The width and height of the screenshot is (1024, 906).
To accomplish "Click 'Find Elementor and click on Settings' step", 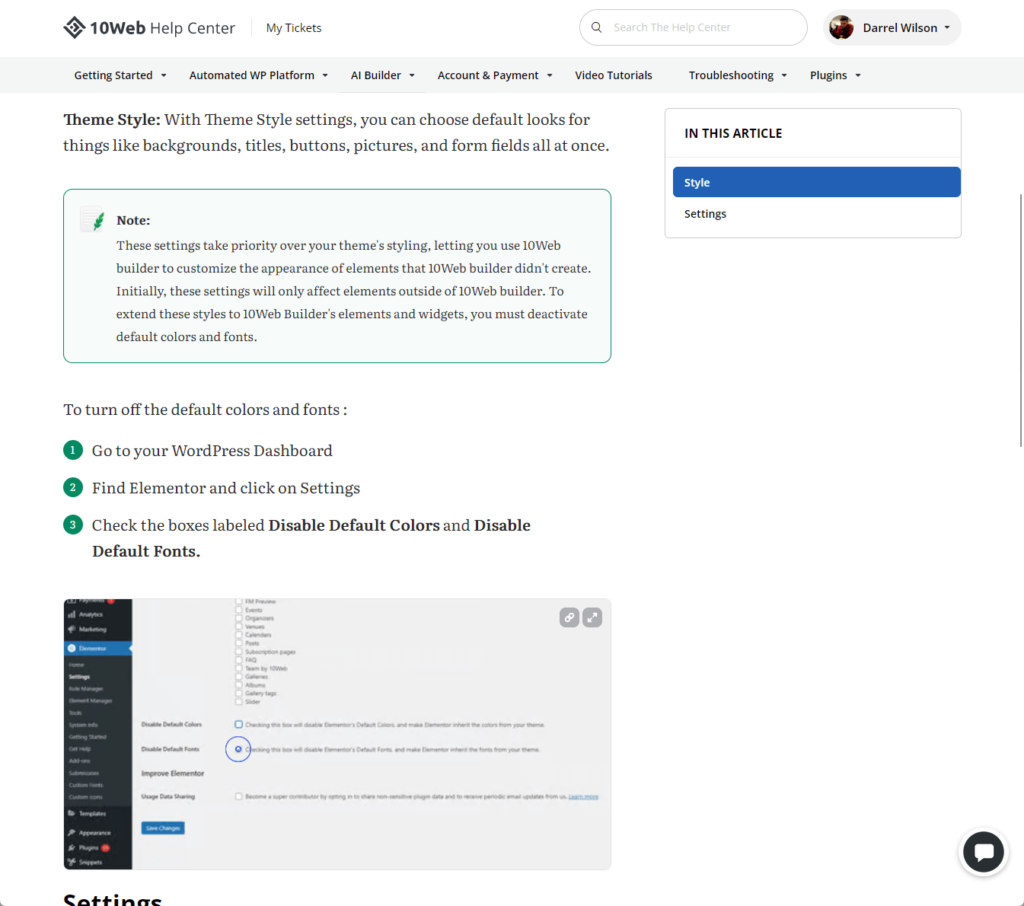I will tap(226, 488).
